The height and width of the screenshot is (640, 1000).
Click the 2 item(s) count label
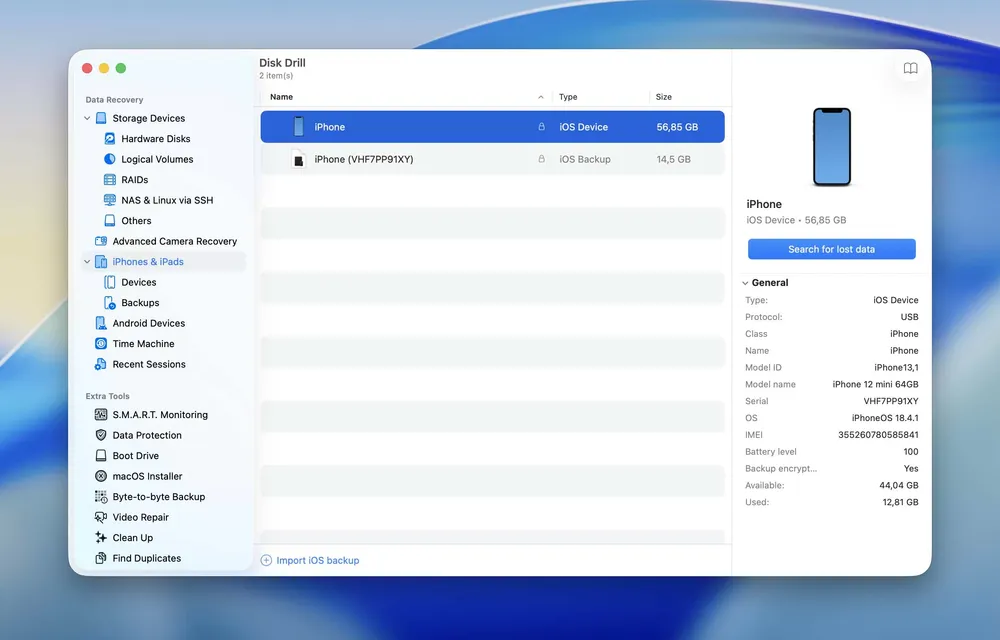pyautogui.click(x=276, y=75)
